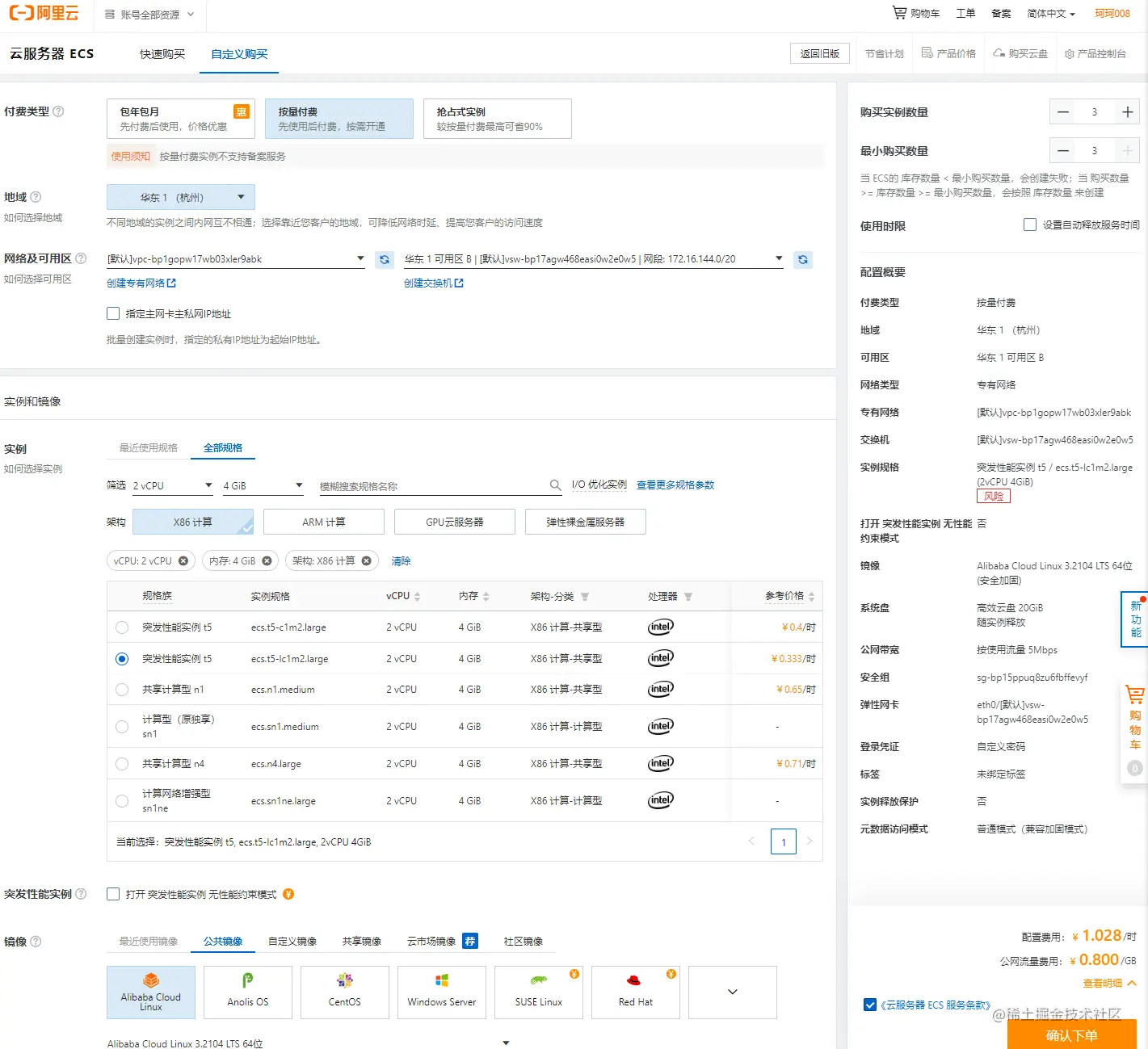This screenshot has height=1049, width=1148.
Task: Check 指定主网卡主私网IP地址
Action: click(113, 313)
